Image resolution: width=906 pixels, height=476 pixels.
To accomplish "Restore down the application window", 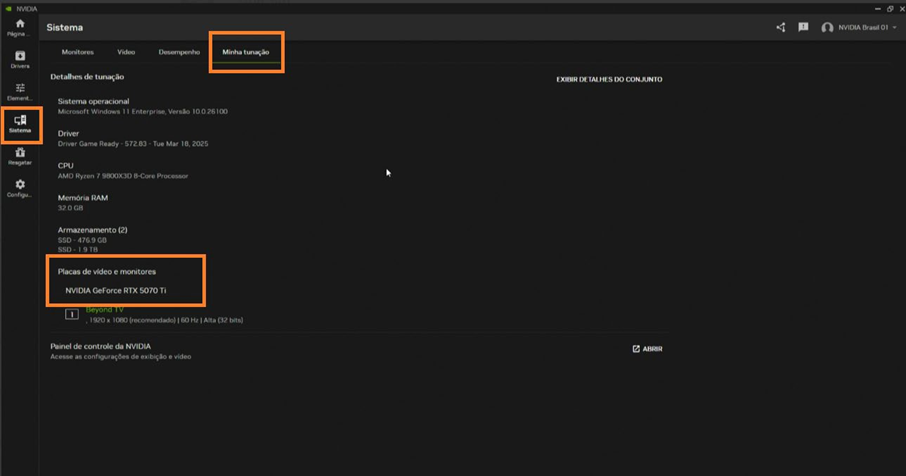I will coord(889,8).
